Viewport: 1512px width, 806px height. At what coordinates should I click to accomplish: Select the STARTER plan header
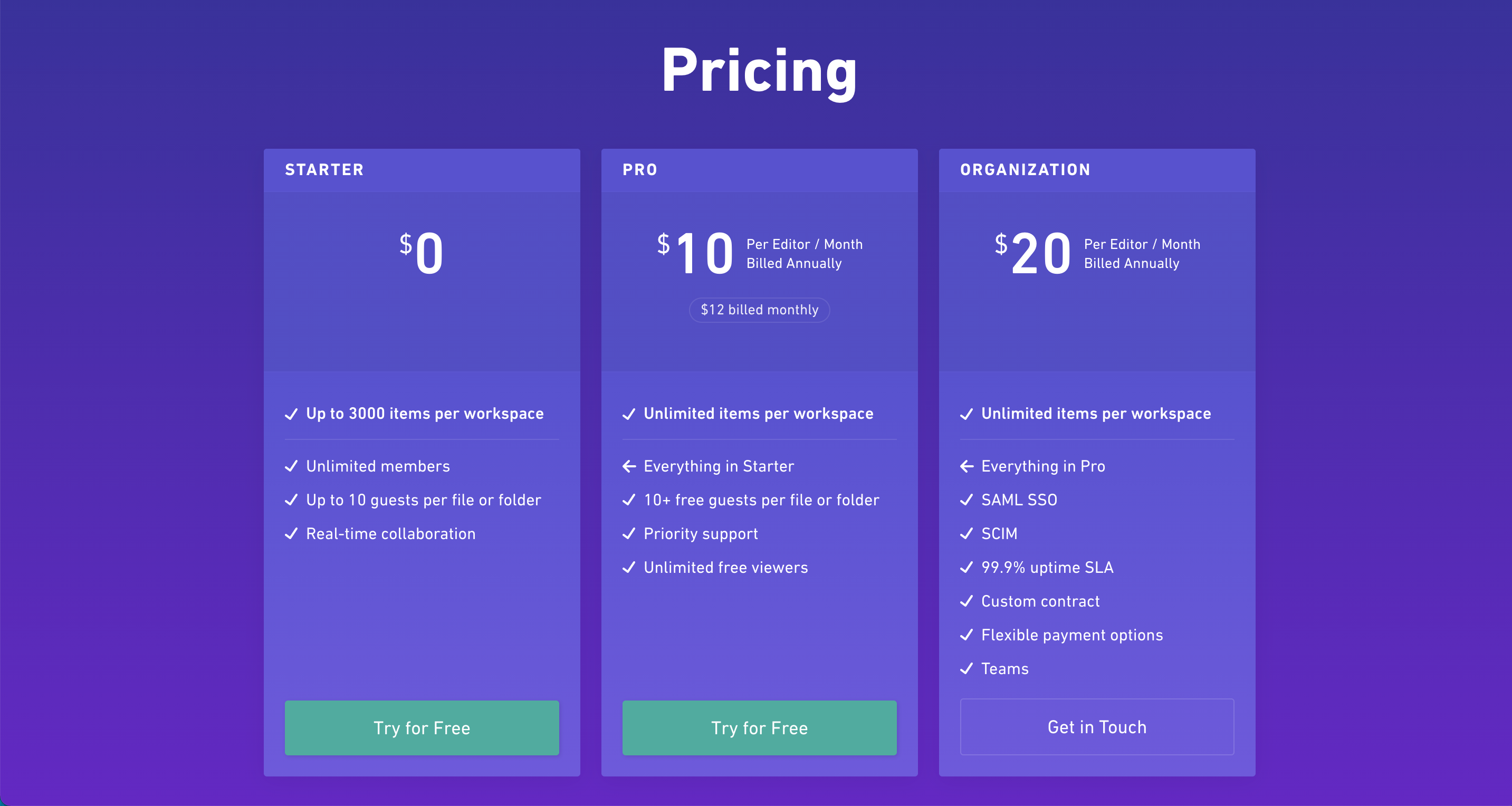click(324, 170)
